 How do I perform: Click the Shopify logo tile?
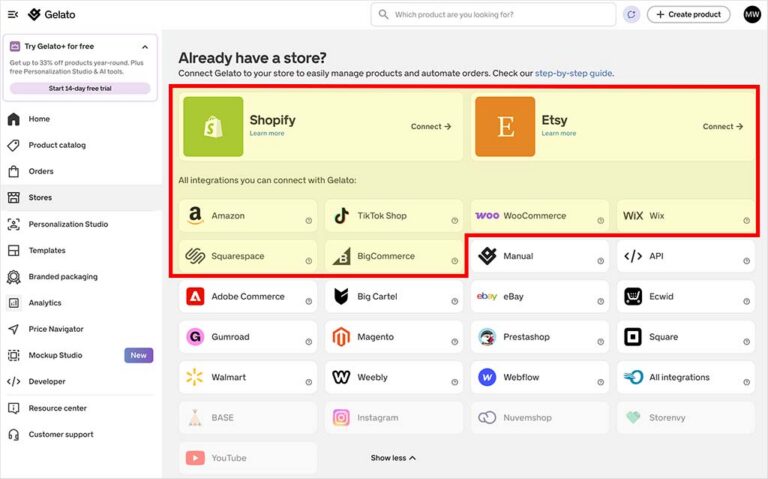[x=213, y=126]
